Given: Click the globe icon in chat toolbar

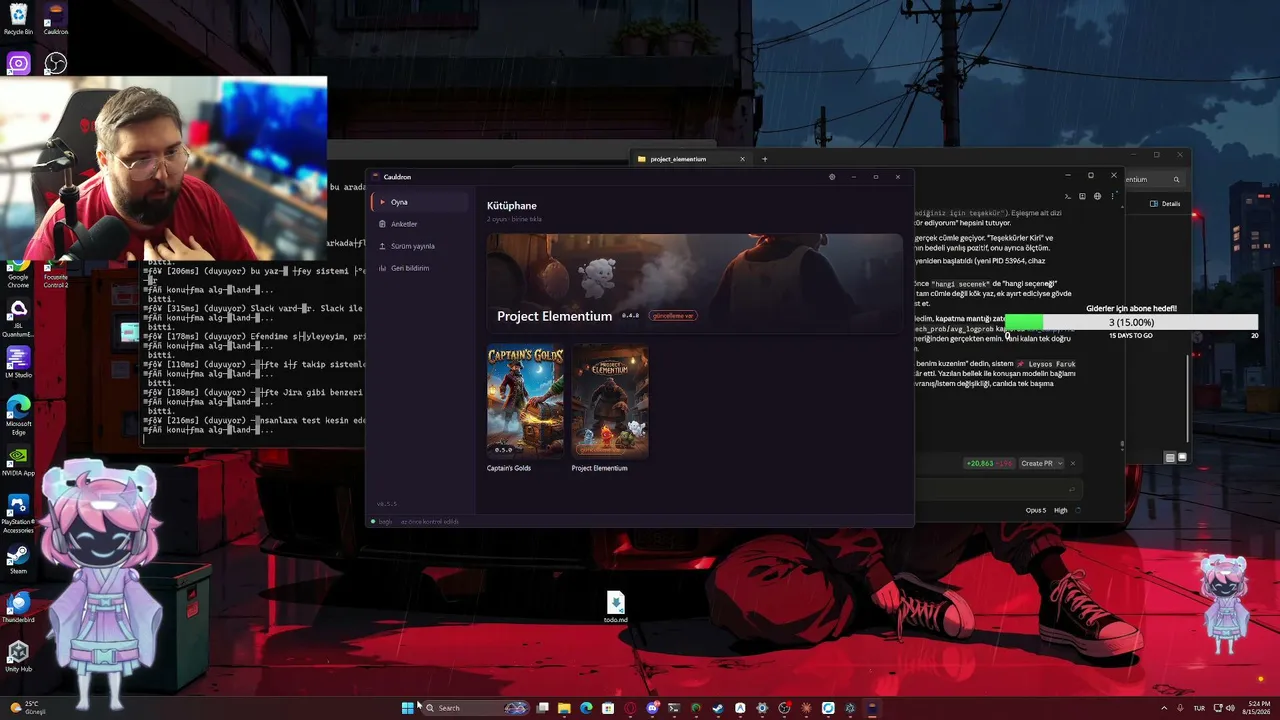Looking at the screenshot, I should tap(1097, 196).
